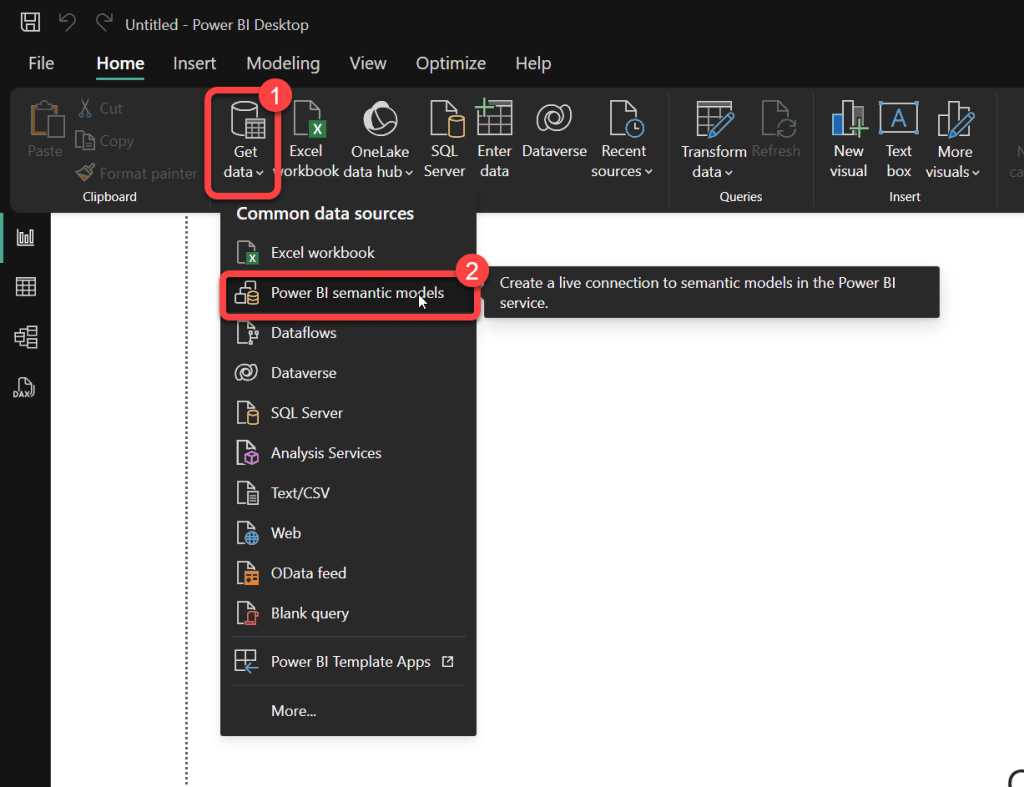Switch to the Insert ribbon tab
The width and height of the screenshot is (1024, 787).
click(194, 63)
